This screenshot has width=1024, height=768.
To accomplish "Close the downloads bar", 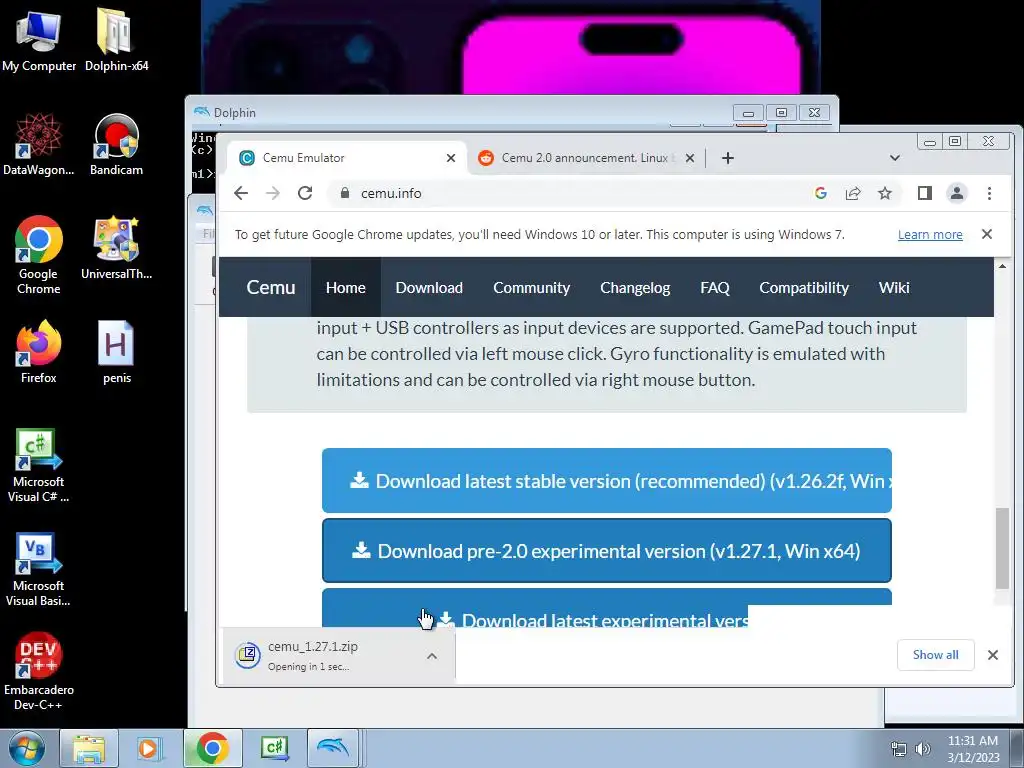I will (993, 654).
